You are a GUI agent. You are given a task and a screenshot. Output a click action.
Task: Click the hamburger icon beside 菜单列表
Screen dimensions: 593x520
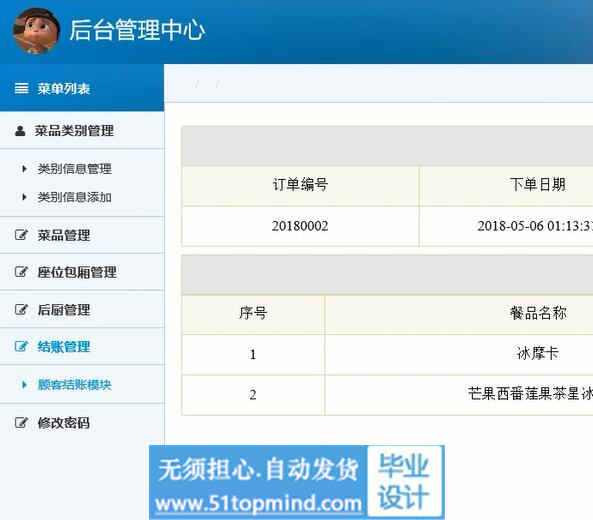click(x=21, y=88)
